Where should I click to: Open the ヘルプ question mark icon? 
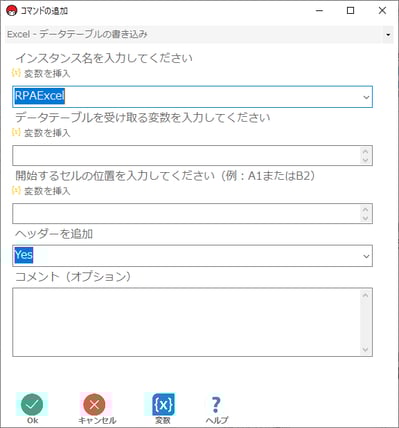click(x=216, y=404)
